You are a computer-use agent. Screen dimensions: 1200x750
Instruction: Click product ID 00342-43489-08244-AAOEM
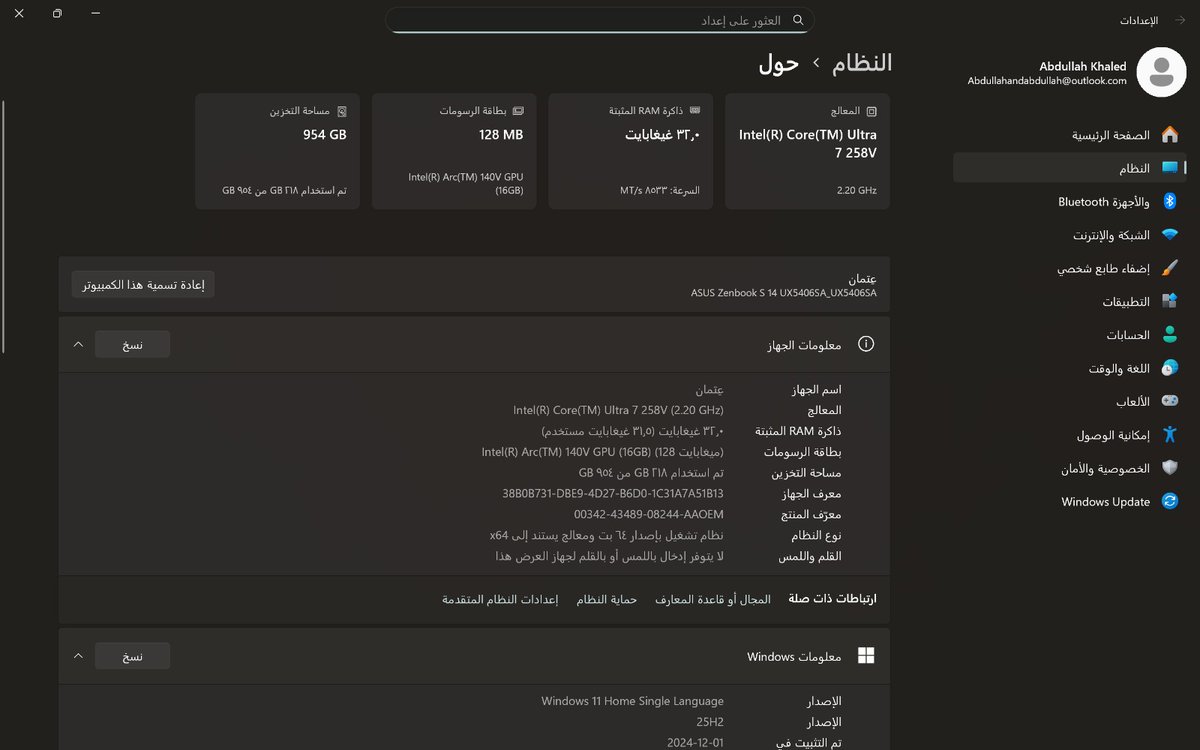click(x=649, y=514)
